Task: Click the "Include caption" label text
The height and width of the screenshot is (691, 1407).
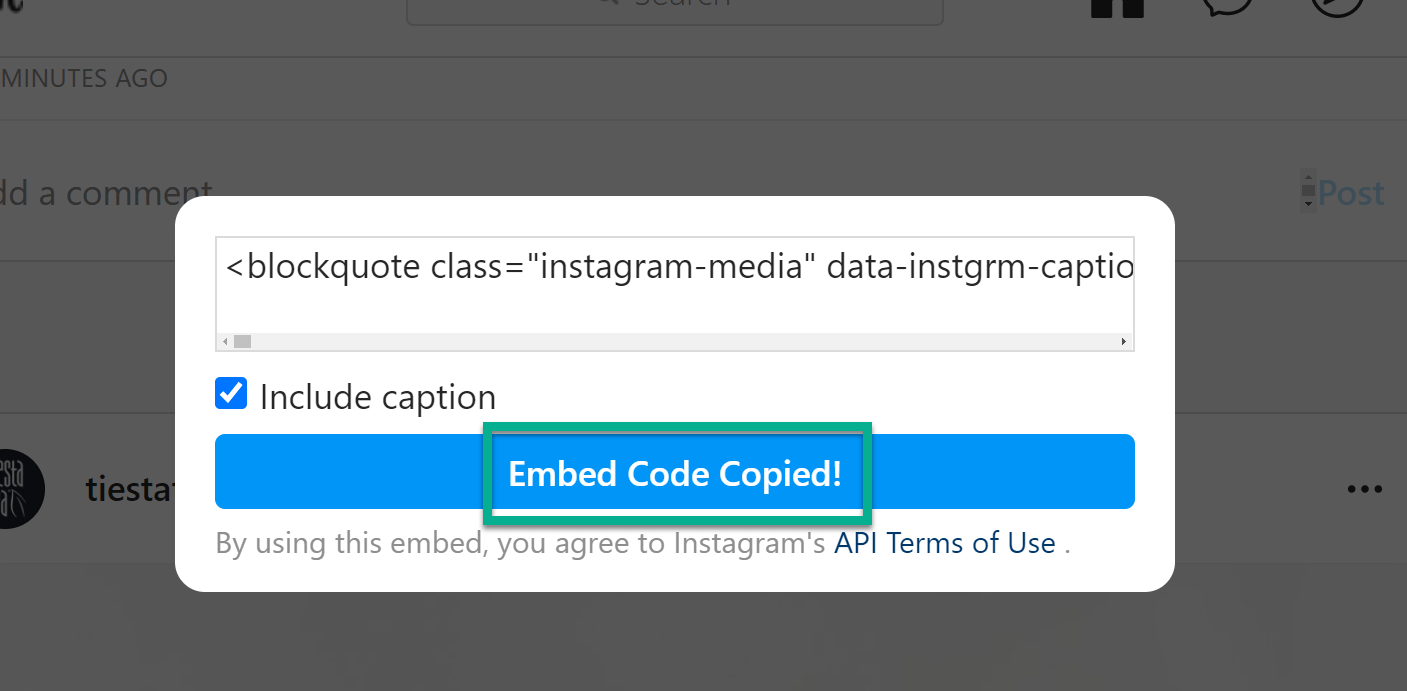Action: (x=377, y=397)
